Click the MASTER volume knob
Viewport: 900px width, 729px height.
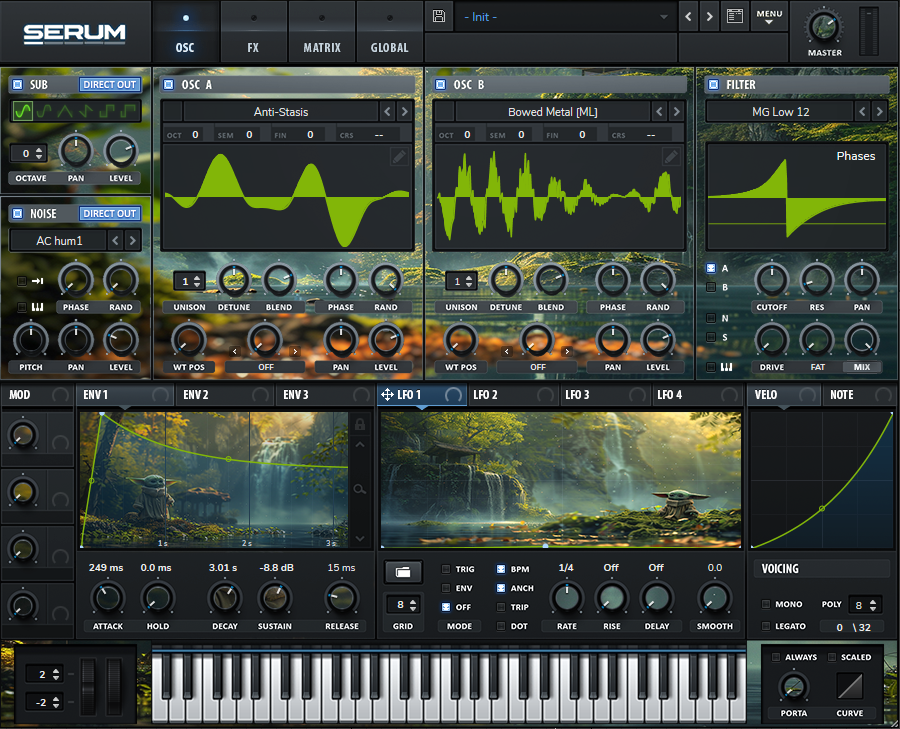pos(824,27)
